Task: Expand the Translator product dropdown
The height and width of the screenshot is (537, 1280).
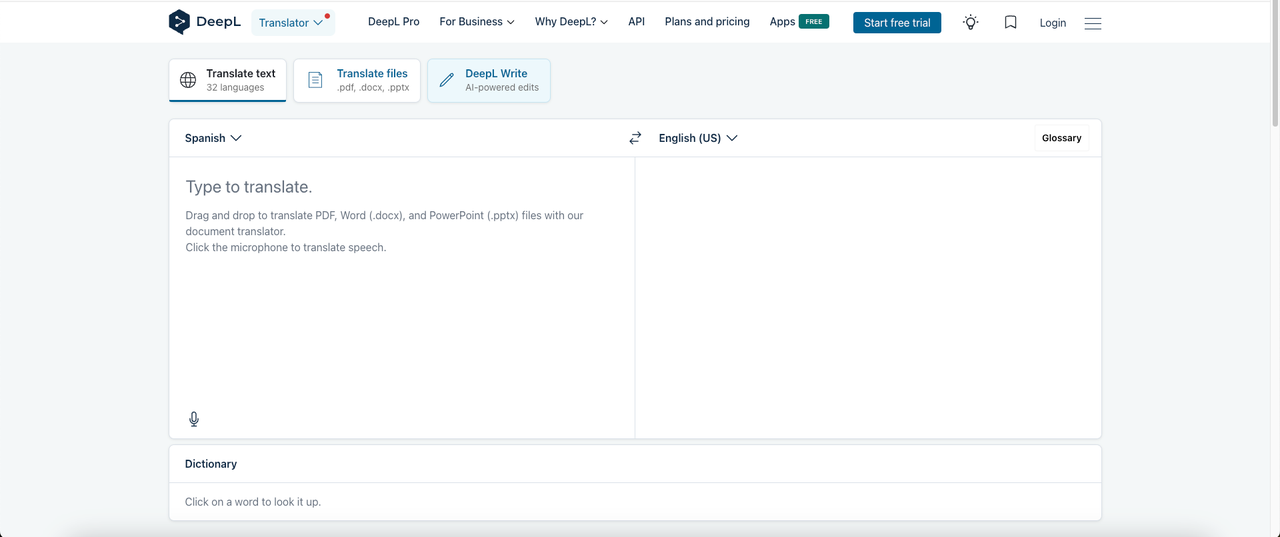Action: click(x=291, y=22)
